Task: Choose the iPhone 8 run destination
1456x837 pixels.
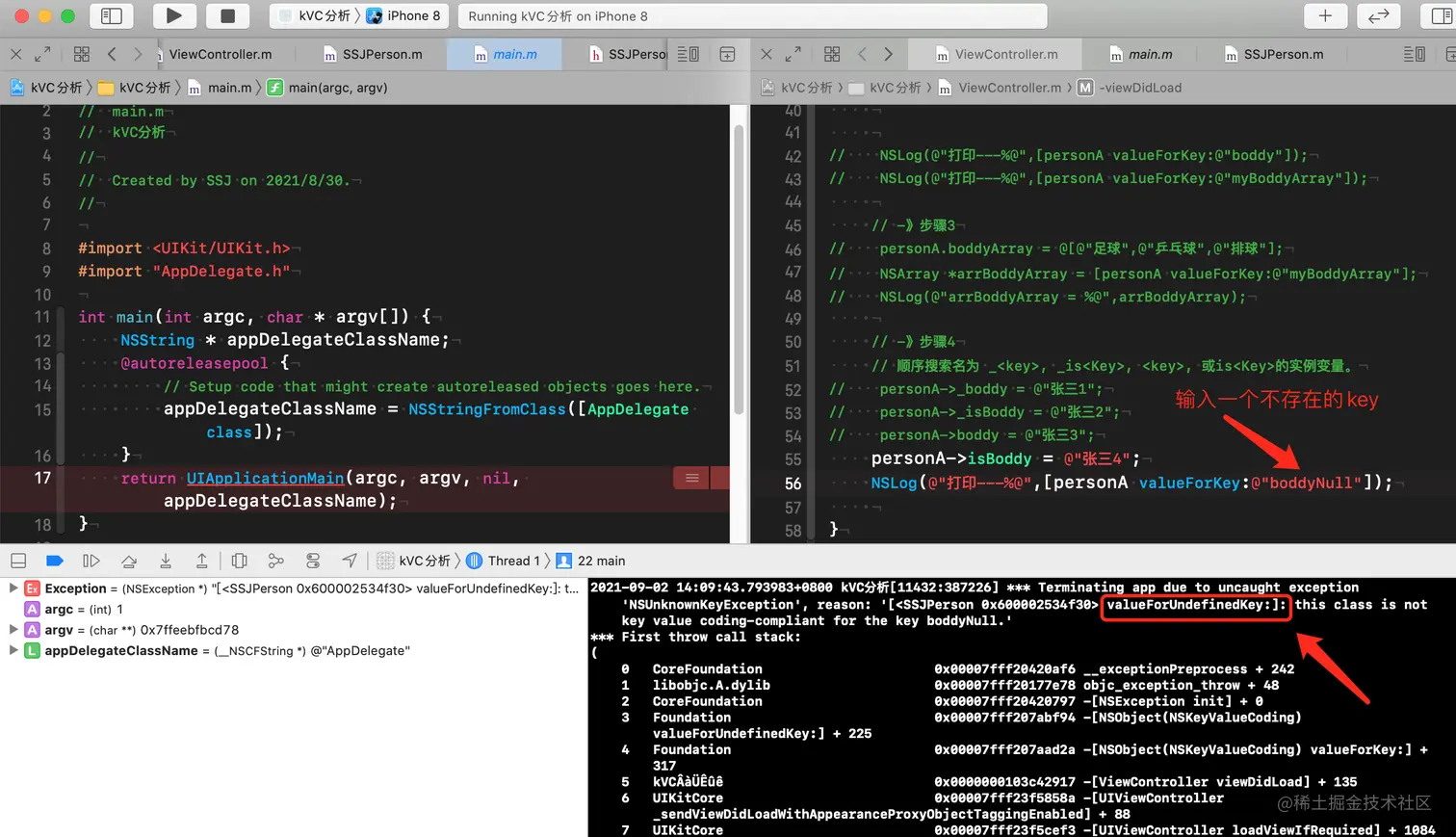Action: [403, 15]
